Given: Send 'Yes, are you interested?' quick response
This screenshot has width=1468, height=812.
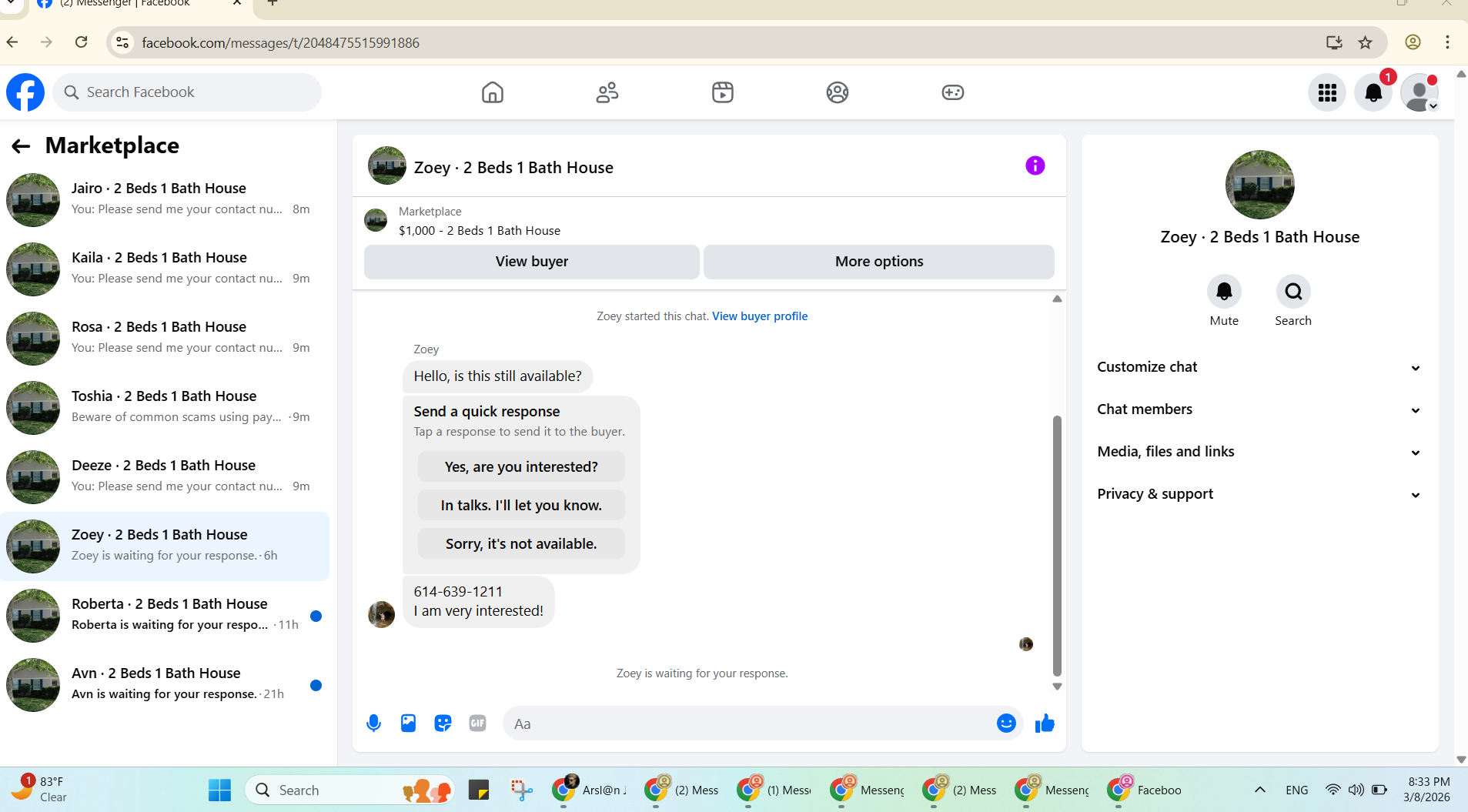Looking at the screenshot, I should (x=521, y=467).
